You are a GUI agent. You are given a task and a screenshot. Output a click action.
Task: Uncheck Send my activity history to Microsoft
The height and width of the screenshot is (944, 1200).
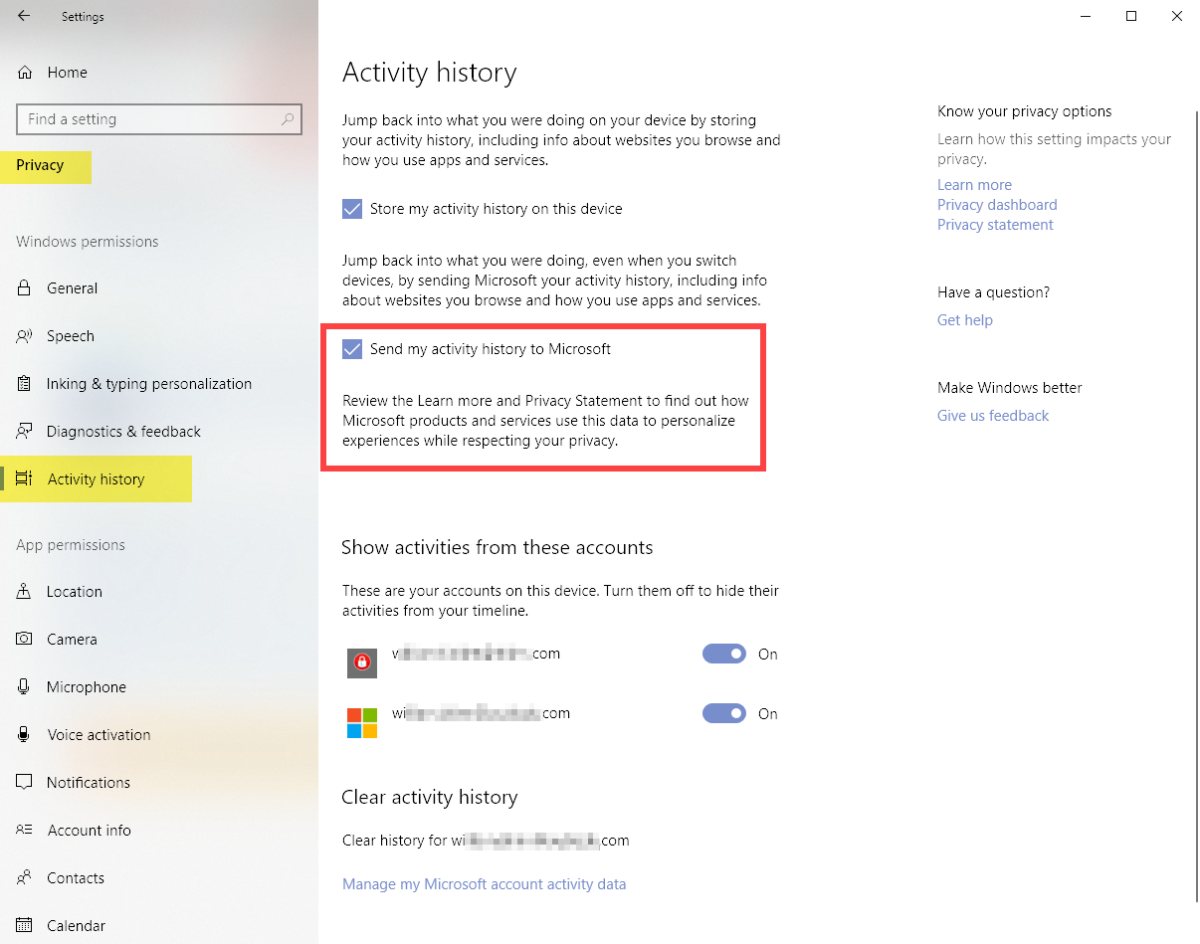coord(352,349)
